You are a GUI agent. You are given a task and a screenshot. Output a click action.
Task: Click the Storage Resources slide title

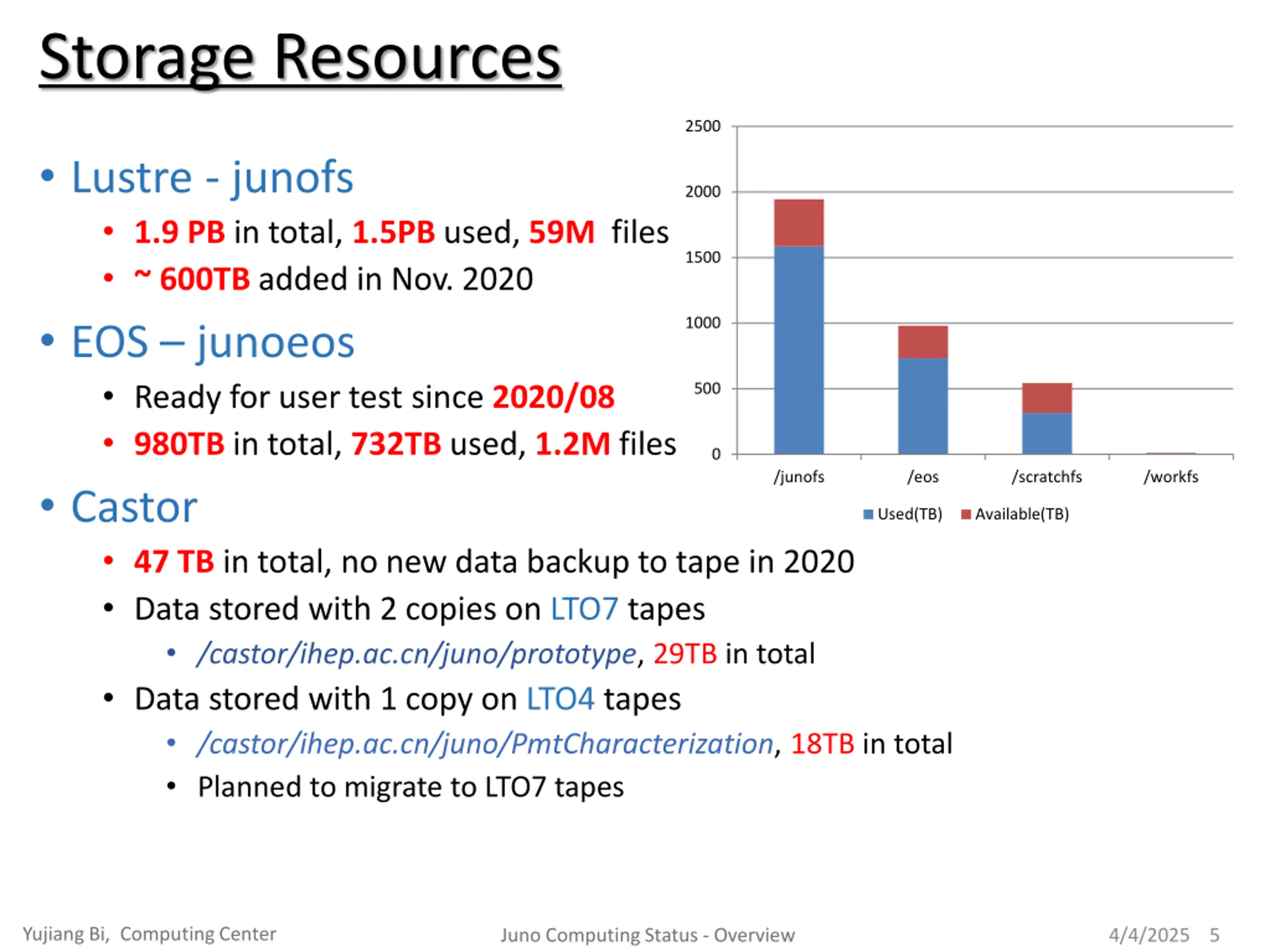(x=300, y=60)
